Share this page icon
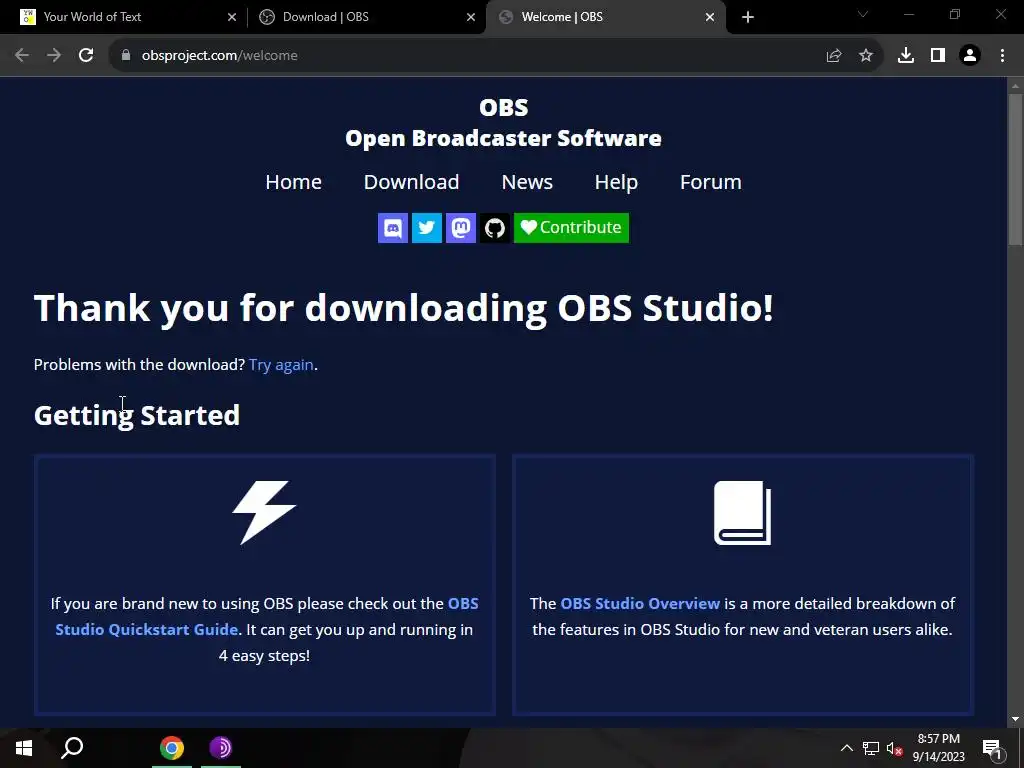Screen dimensions: 1024x768 (834, 56)
